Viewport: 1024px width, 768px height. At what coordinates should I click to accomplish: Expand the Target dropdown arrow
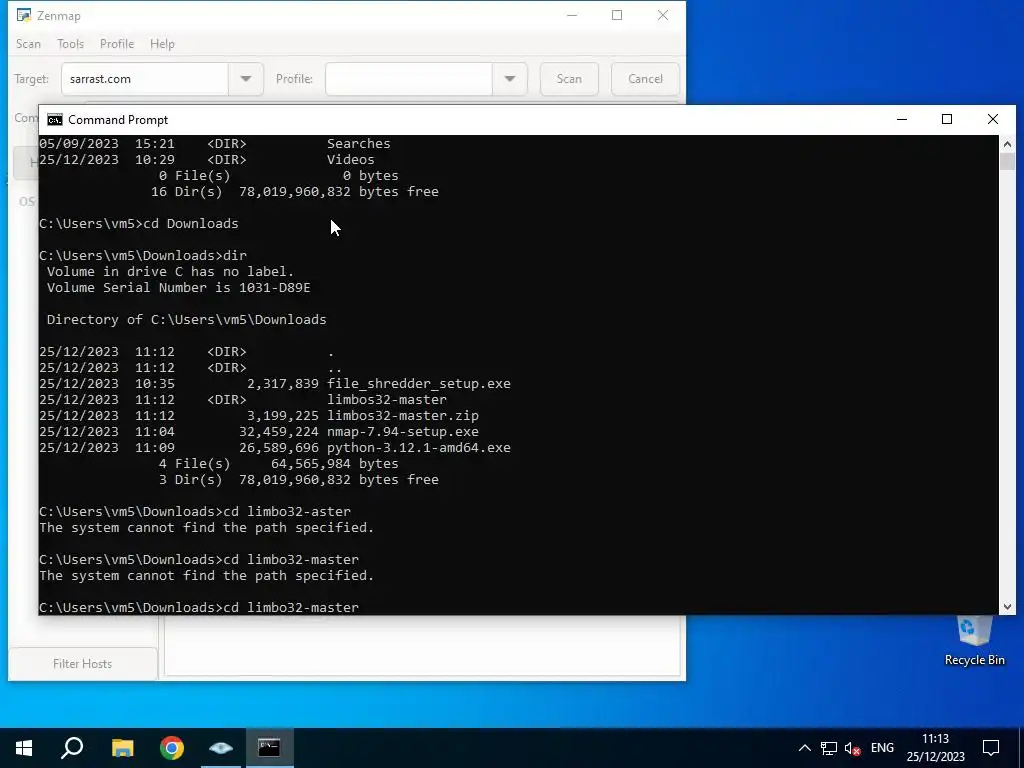(246, 79)
